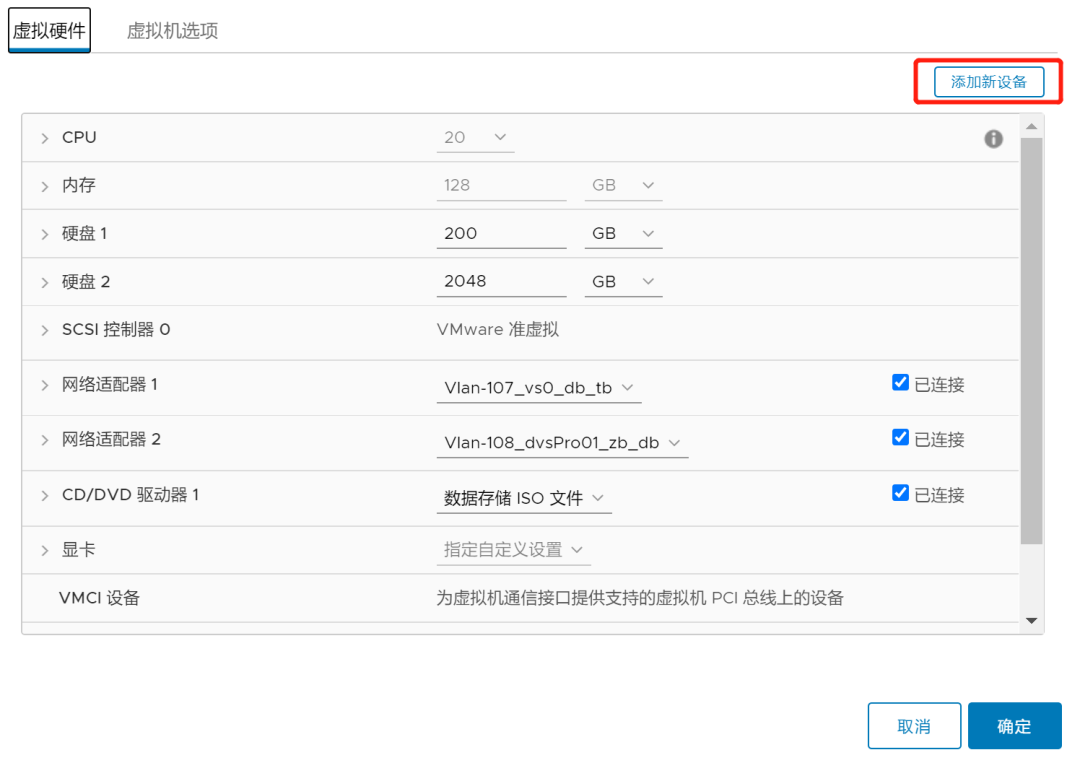Open the 硬盘 2 GB unit dropdown
Viewport: 1080px width, 768px height.
point(623,282)
